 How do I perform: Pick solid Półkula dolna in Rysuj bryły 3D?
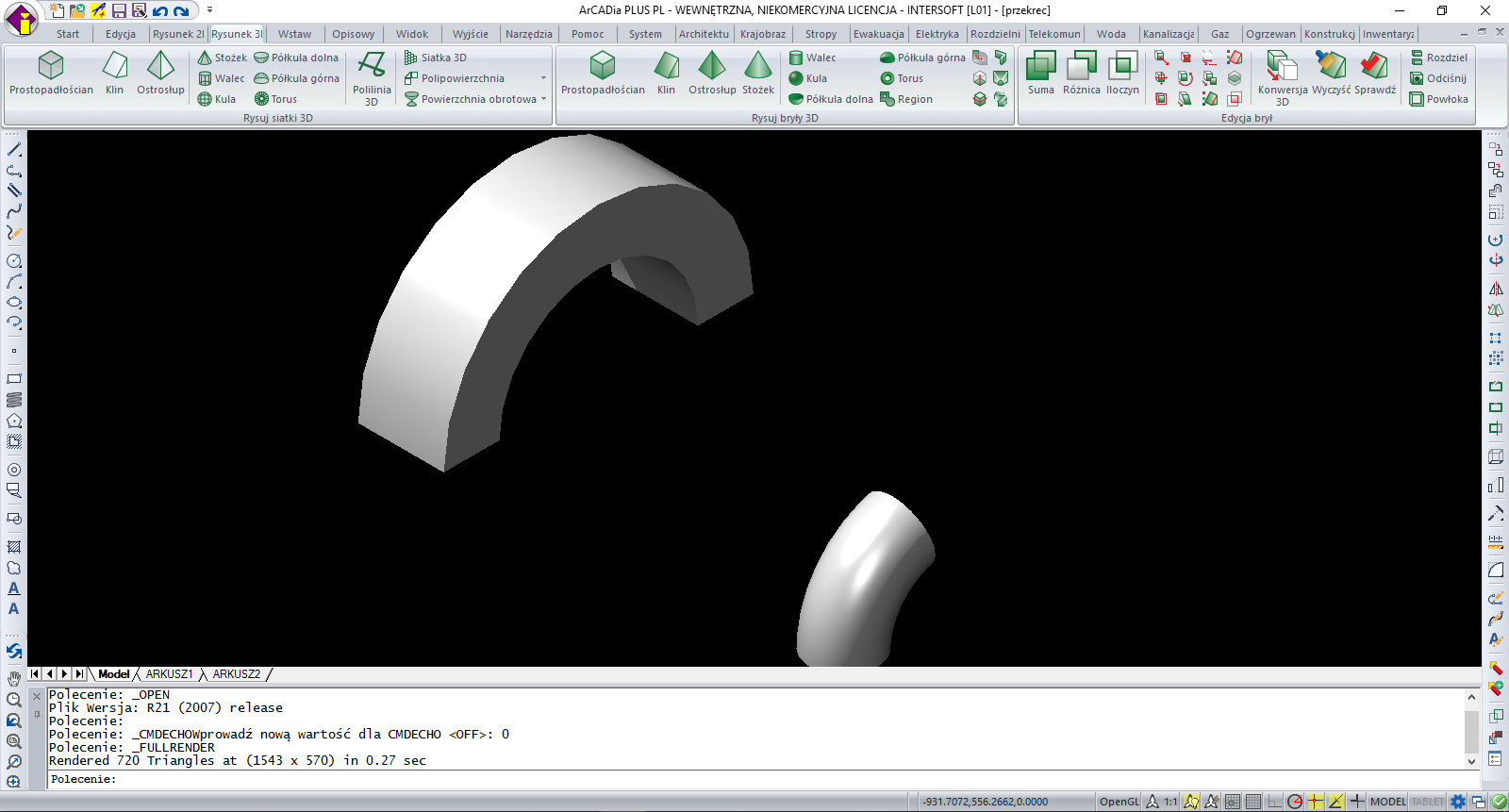(x=831, y=99)
